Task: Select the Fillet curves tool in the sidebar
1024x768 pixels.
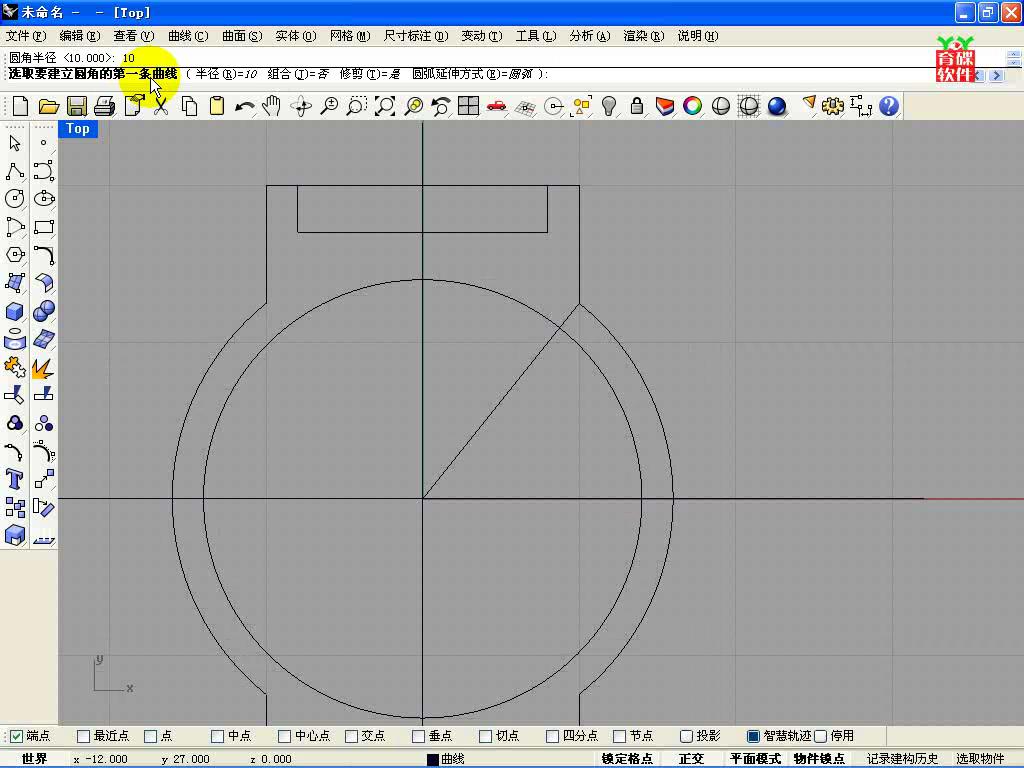Action: 44,255
